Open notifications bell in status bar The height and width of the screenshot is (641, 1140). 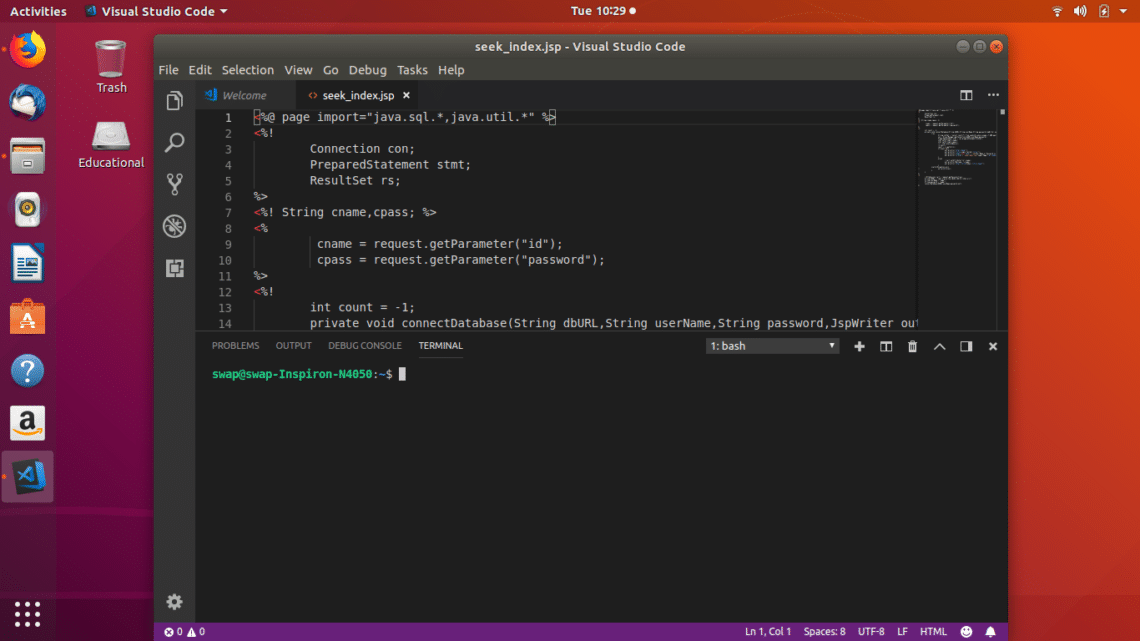[x=990, y=632]
